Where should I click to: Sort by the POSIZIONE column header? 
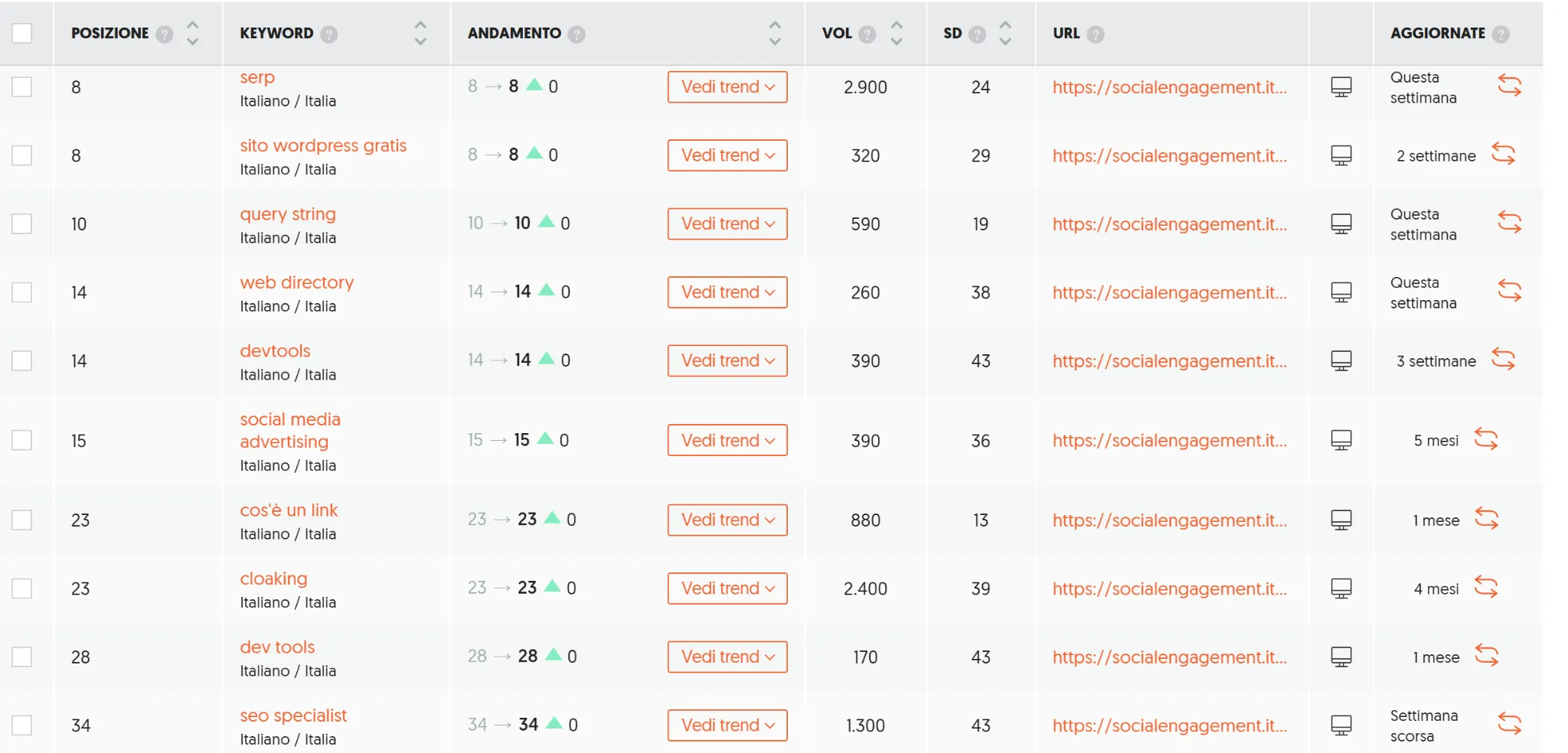coord(109,33)
